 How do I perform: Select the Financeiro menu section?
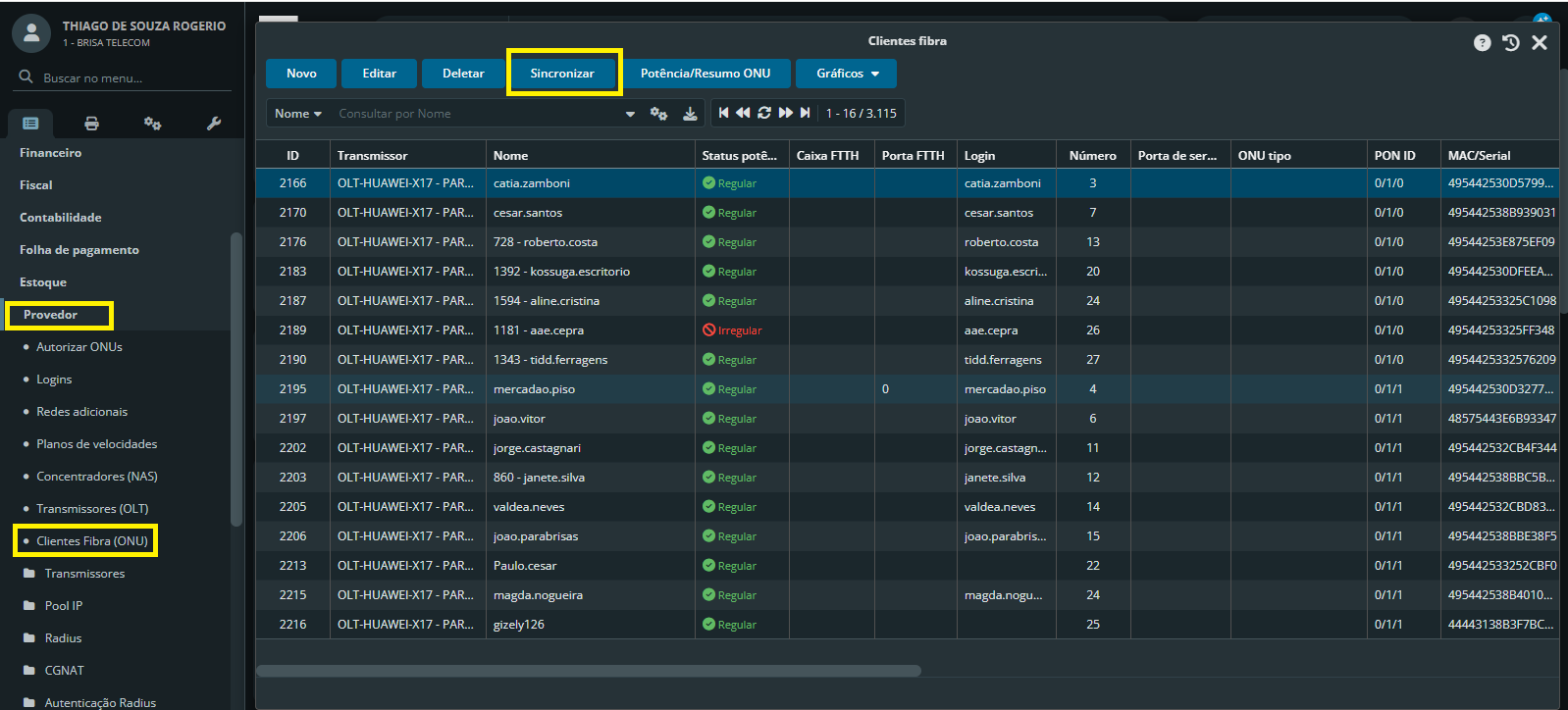coord(51,153)
